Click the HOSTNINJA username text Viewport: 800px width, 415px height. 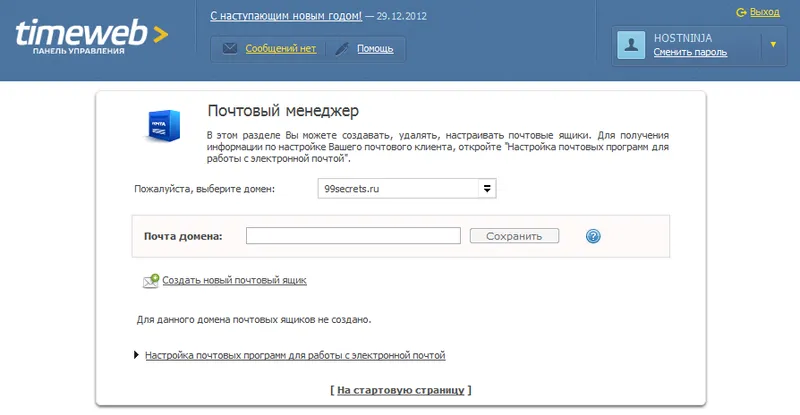coord(683,38)
